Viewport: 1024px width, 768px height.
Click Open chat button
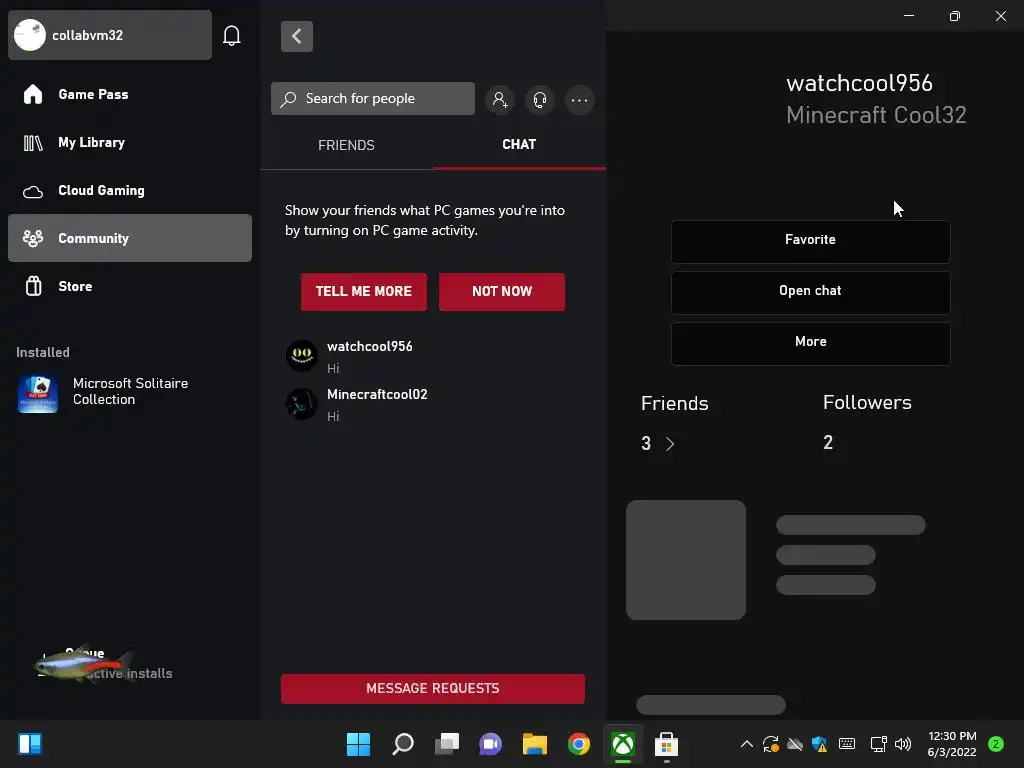[810, 292]
